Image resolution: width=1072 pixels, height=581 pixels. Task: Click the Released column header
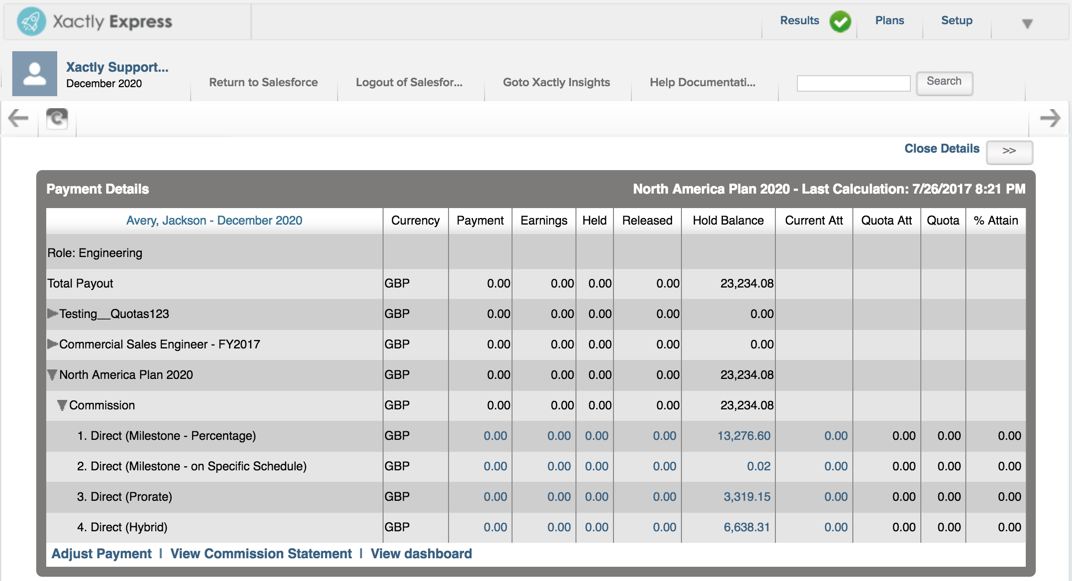[x=647, y=220]
